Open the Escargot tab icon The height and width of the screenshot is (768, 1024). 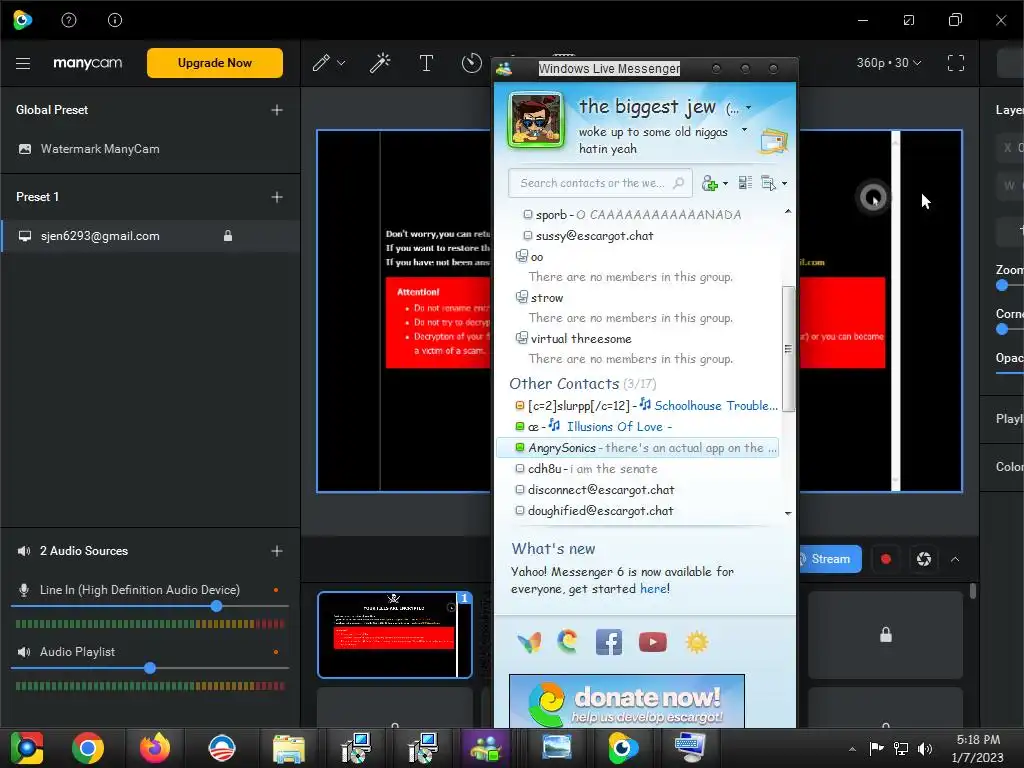coord(568,642)
